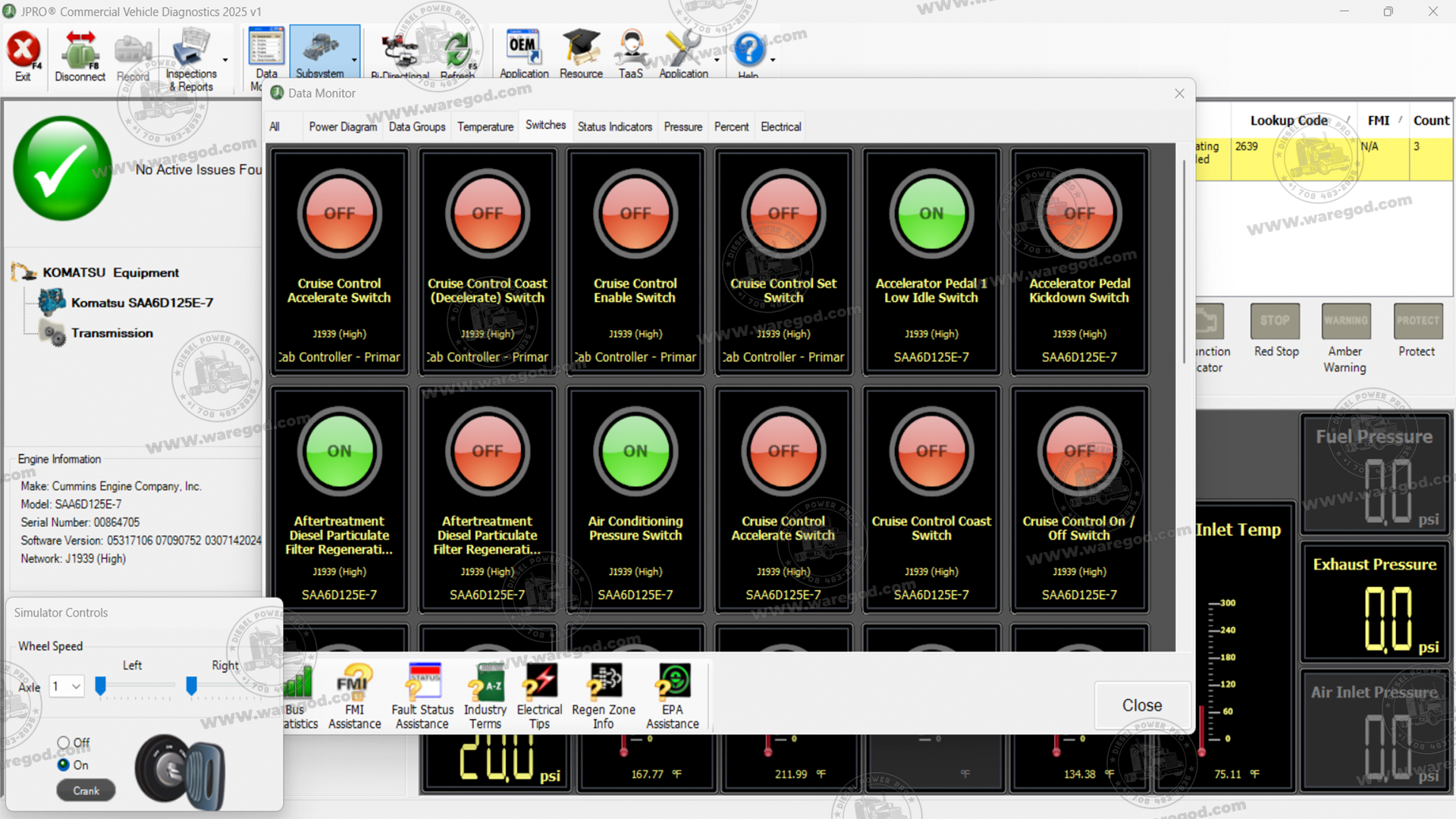Viewport: 1456px width, 819px height.
Task: Select the On ignition radio button
Action: pos(64,765)
